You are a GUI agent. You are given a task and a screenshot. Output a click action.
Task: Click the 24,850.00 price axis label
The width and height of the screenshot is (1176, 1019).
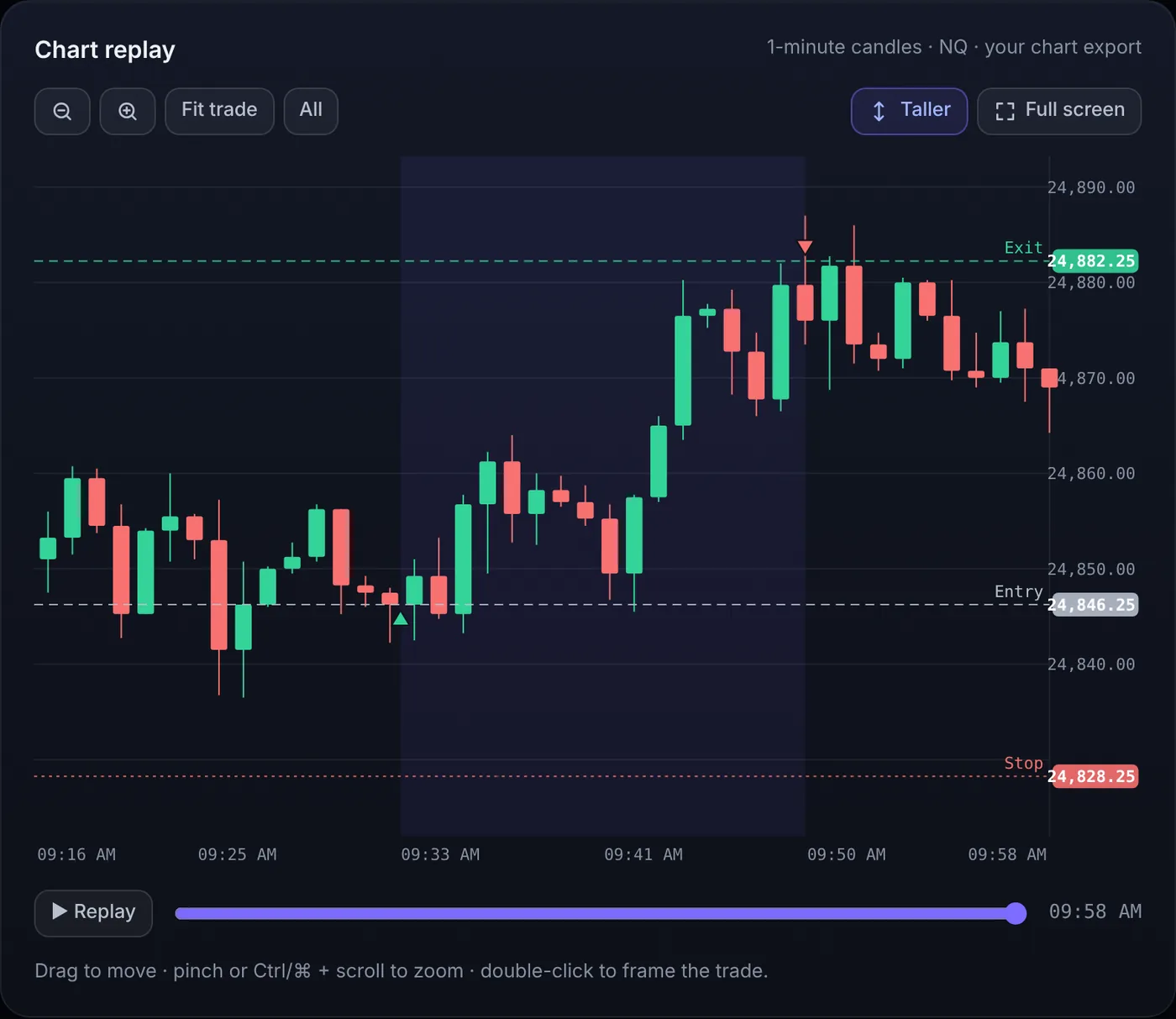(x=1091, y=570)
